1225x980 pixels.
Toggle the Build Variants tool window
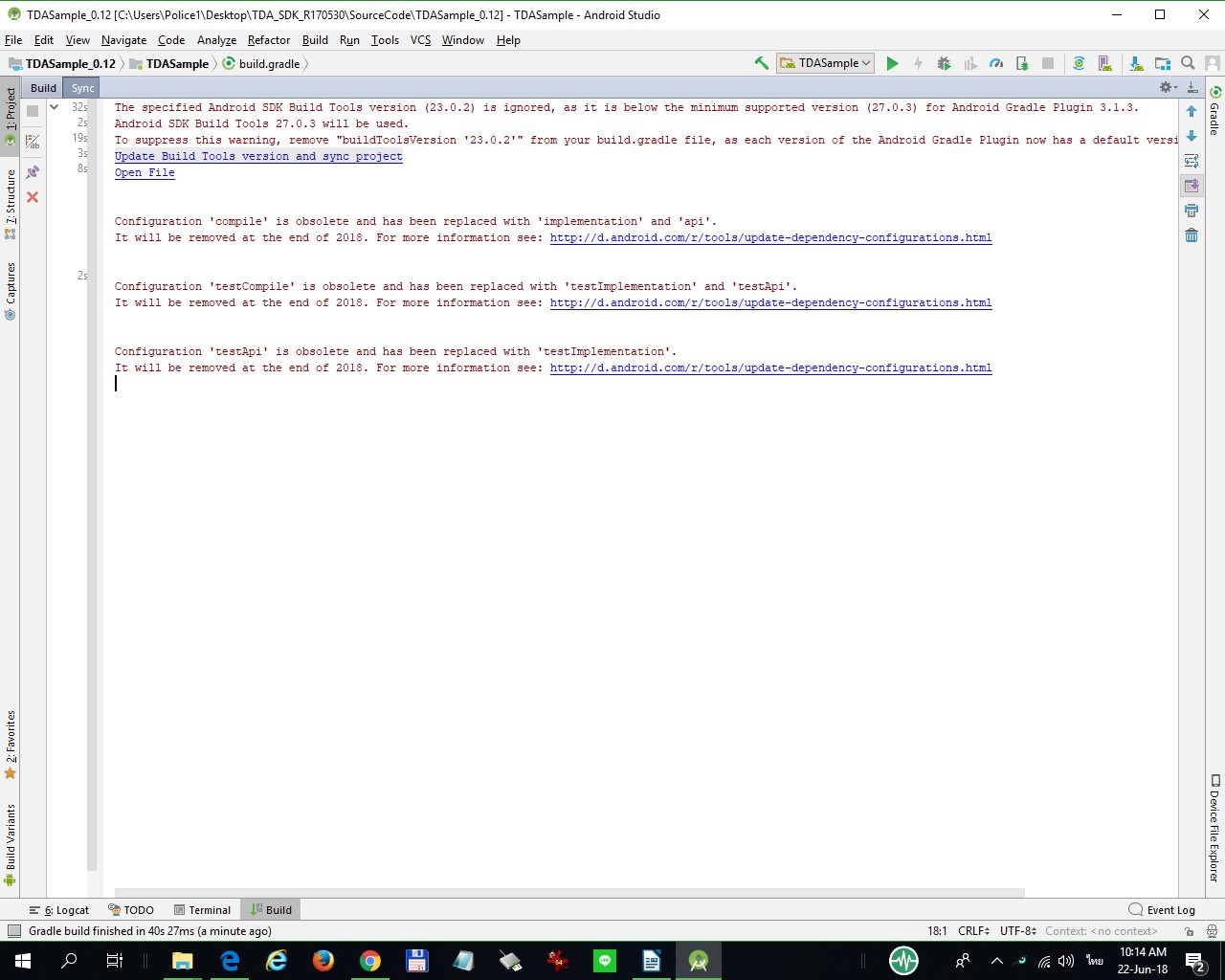point(11,844)
